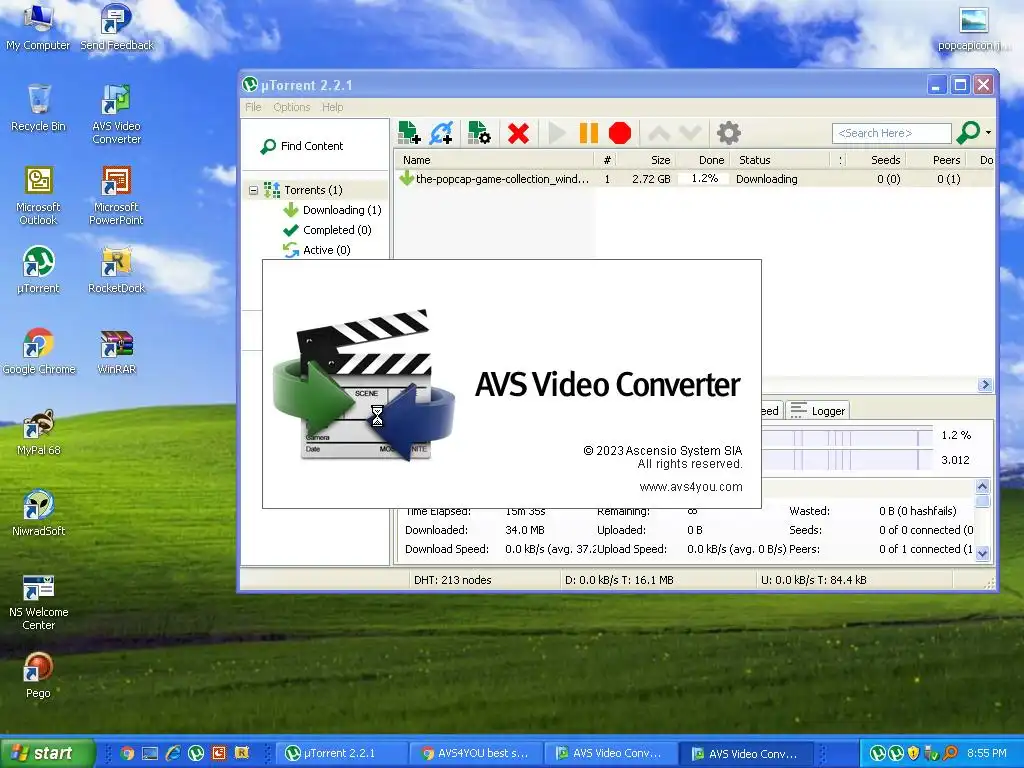Click the details pane scroll down arrow
1024x768 pixels.
pyautogui.click(x=982, y=554)
